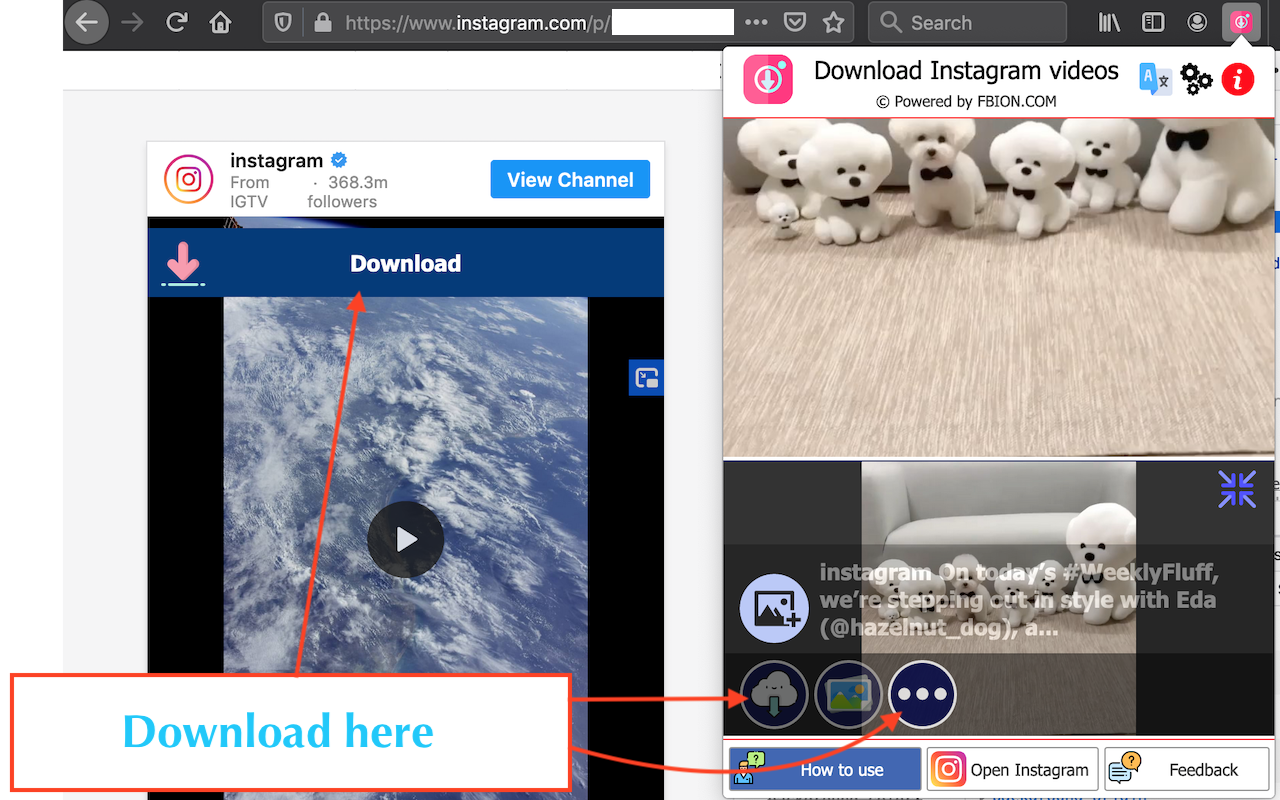Screen dimensions: 1280x800
Task: Click the pink download logo in popup header
Action: point(768,79)
